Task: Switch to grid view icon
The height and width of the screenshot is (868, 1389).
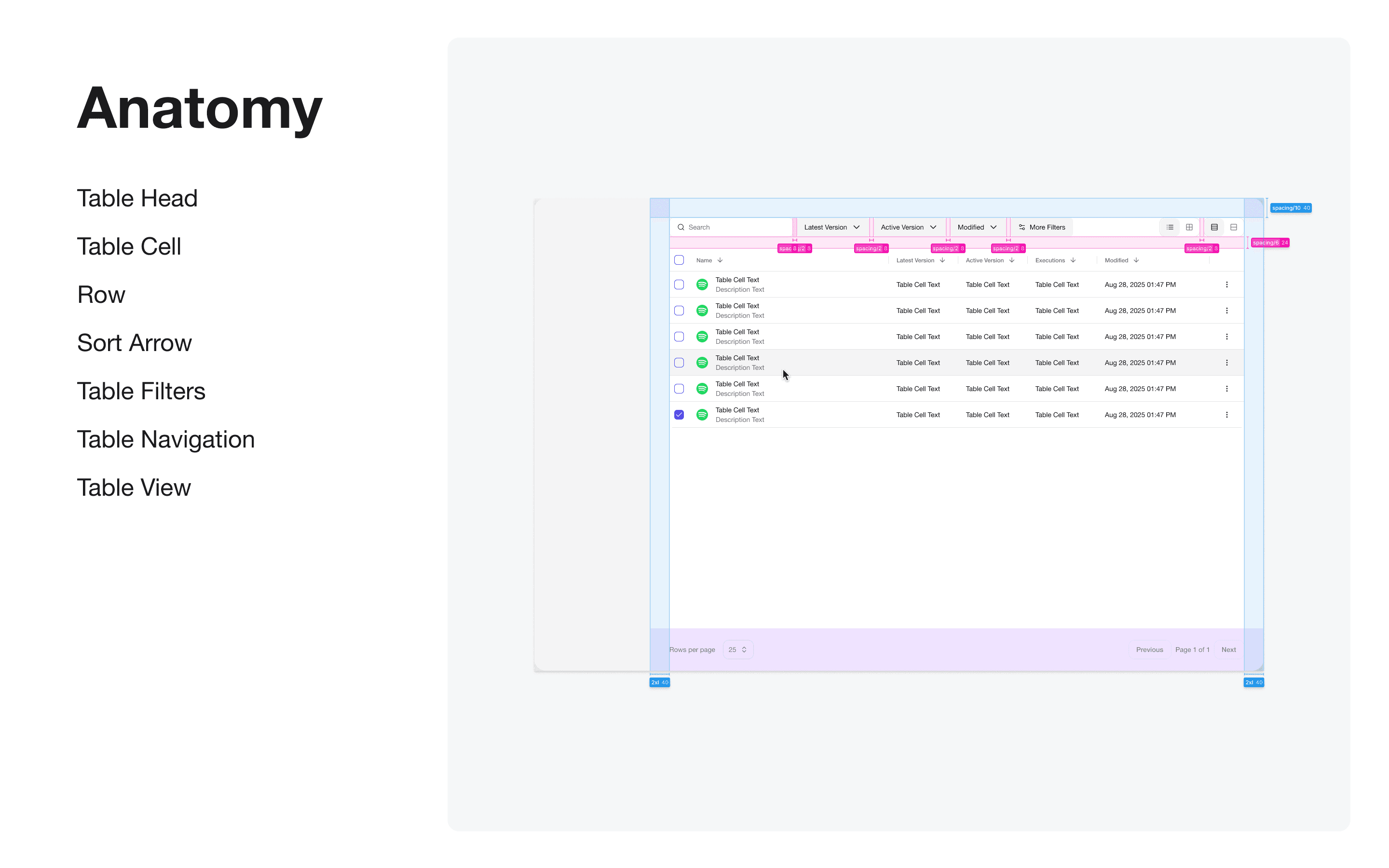Action: [x=1189, y=227]
